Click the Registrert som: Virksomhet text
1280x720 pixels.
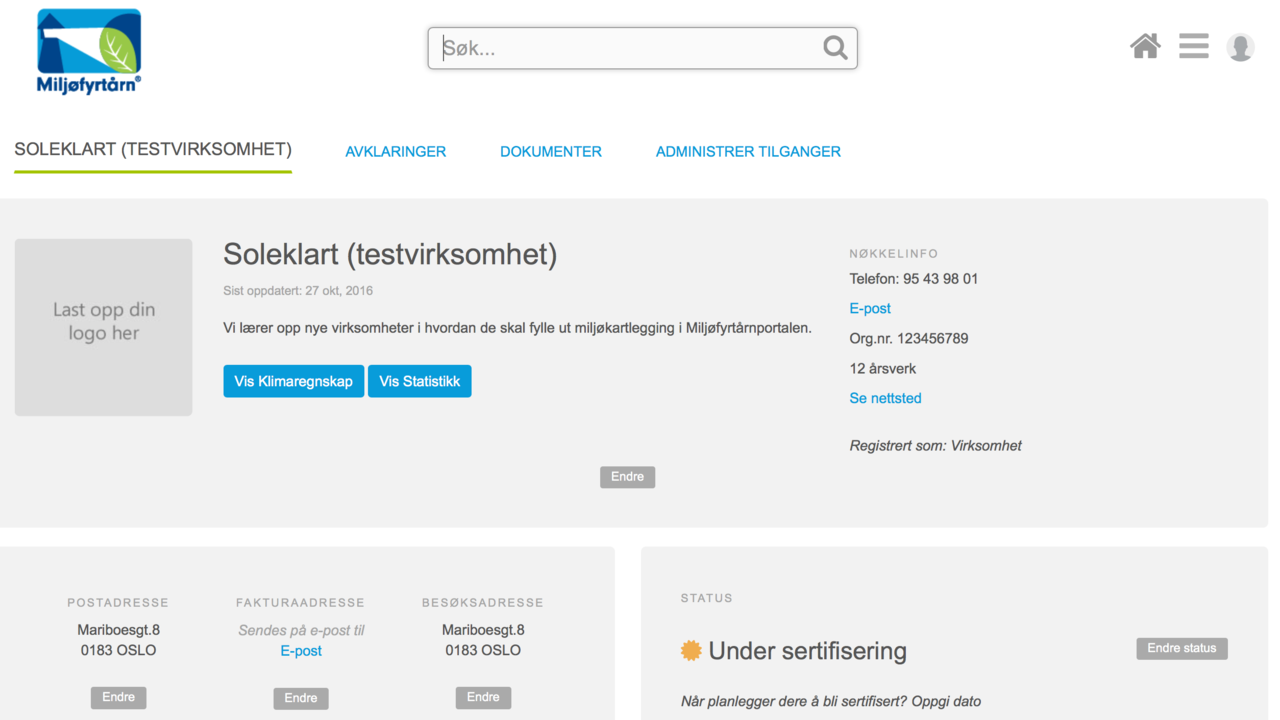(x=936, y=446)
